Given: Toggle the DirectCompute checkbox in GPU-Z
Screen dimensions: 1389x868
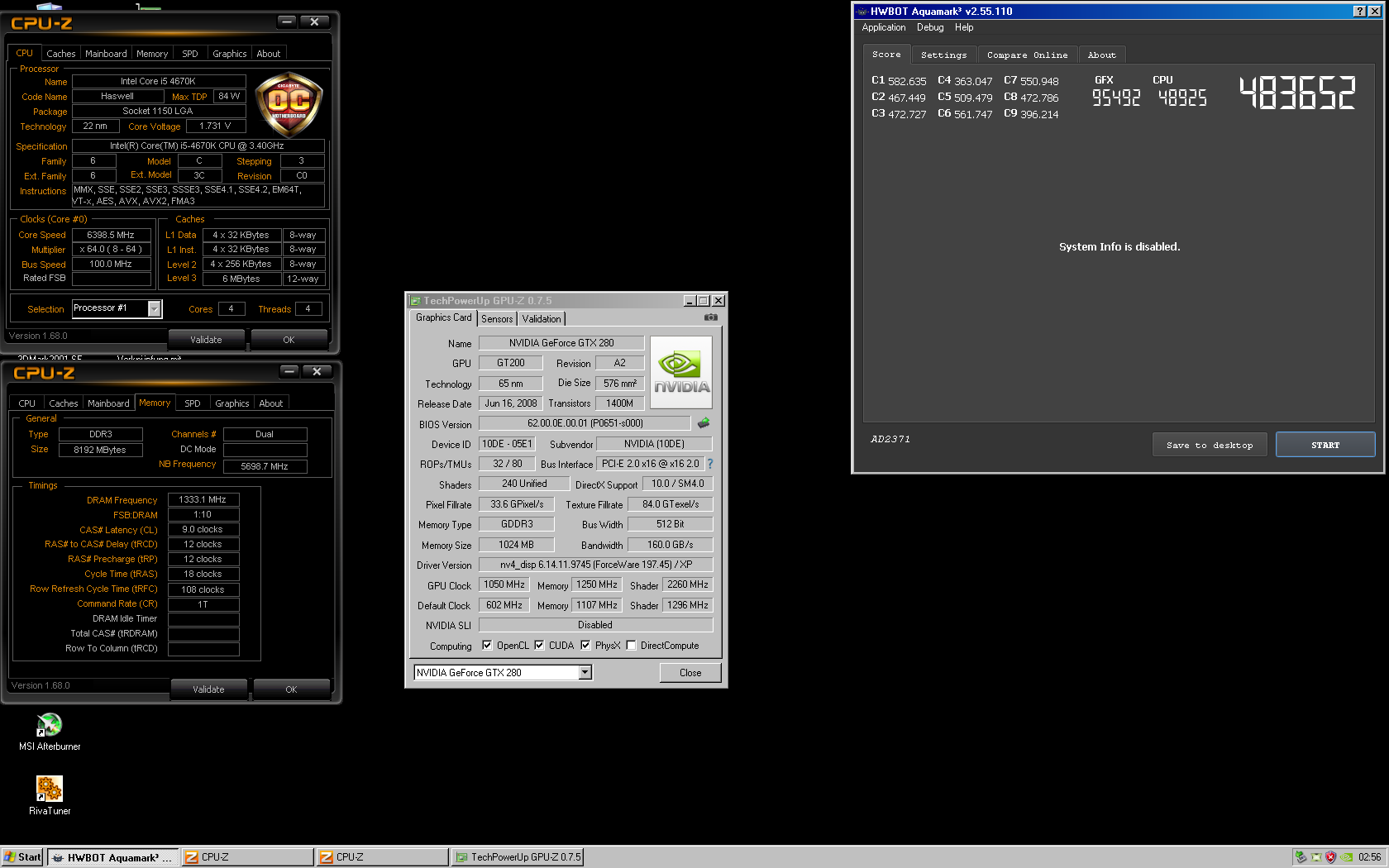Looking at the screenshot, I should click(631, 646).
